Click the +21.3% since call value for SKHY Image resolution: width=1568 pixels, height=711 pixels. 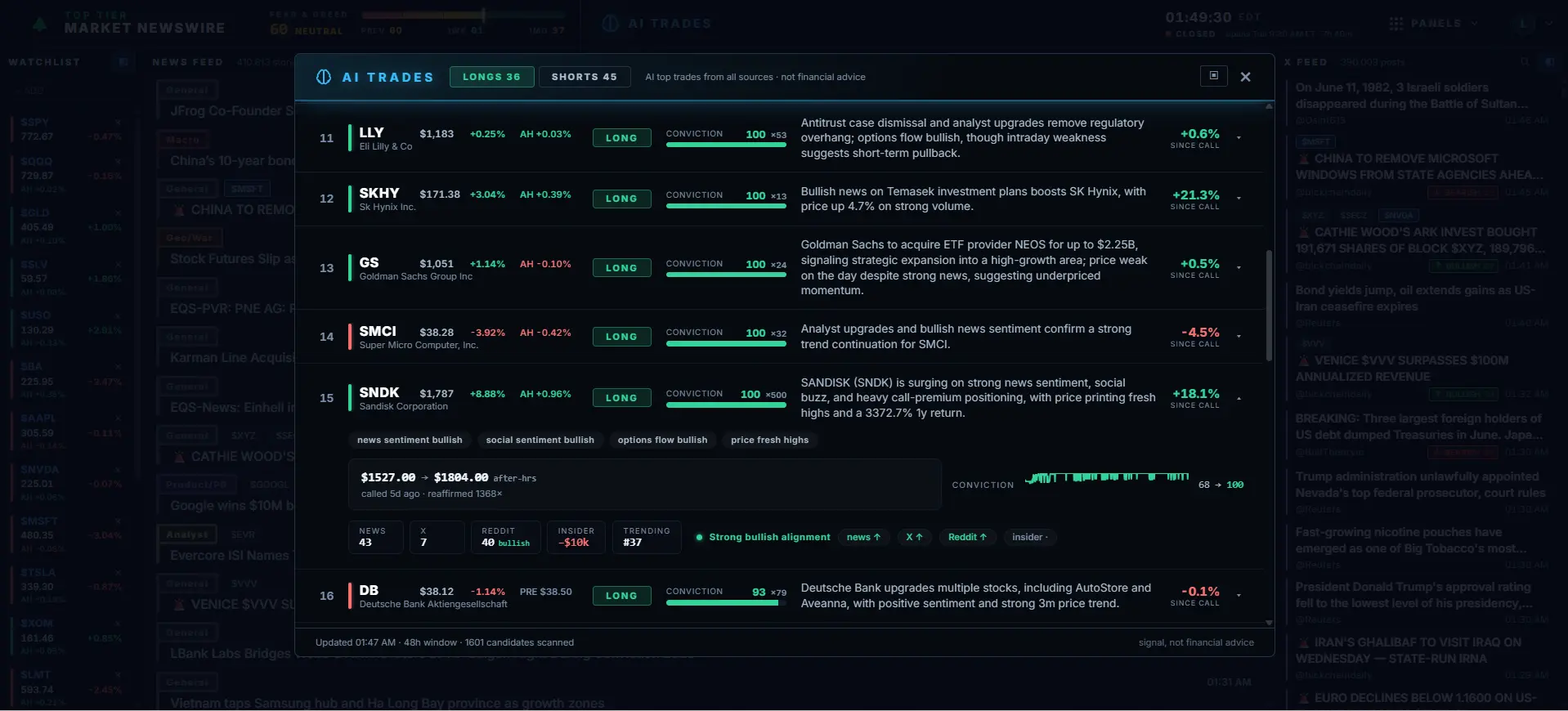pos(1195,195)
